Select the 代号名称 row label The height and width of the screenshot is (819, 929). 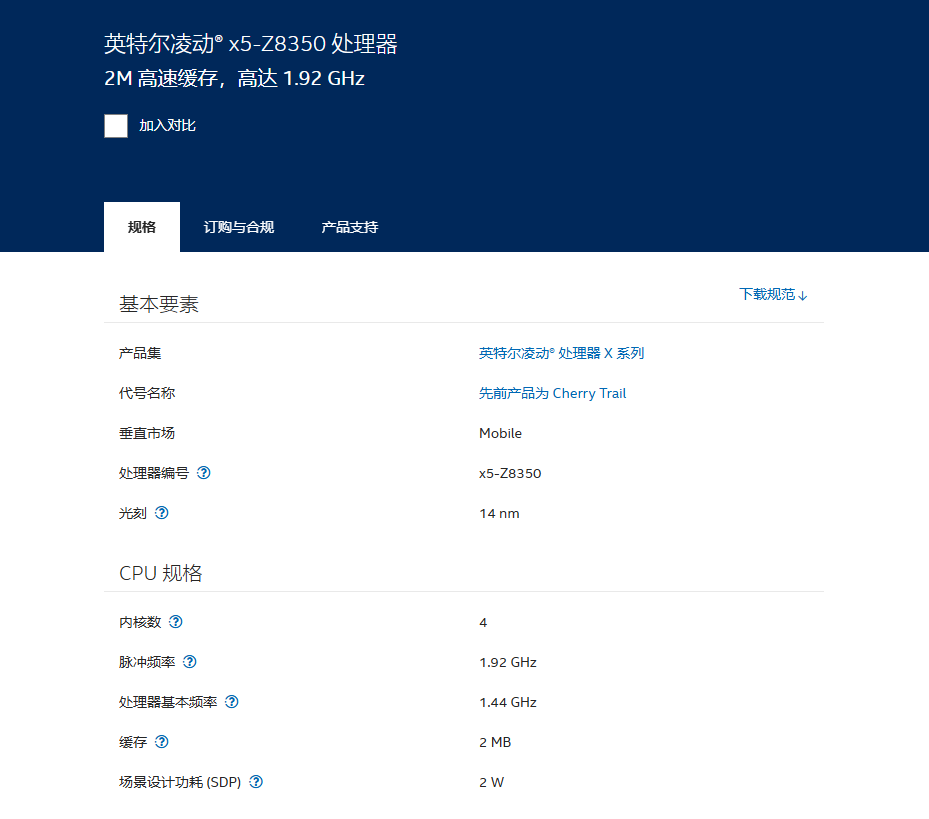[x=147, y=393]
